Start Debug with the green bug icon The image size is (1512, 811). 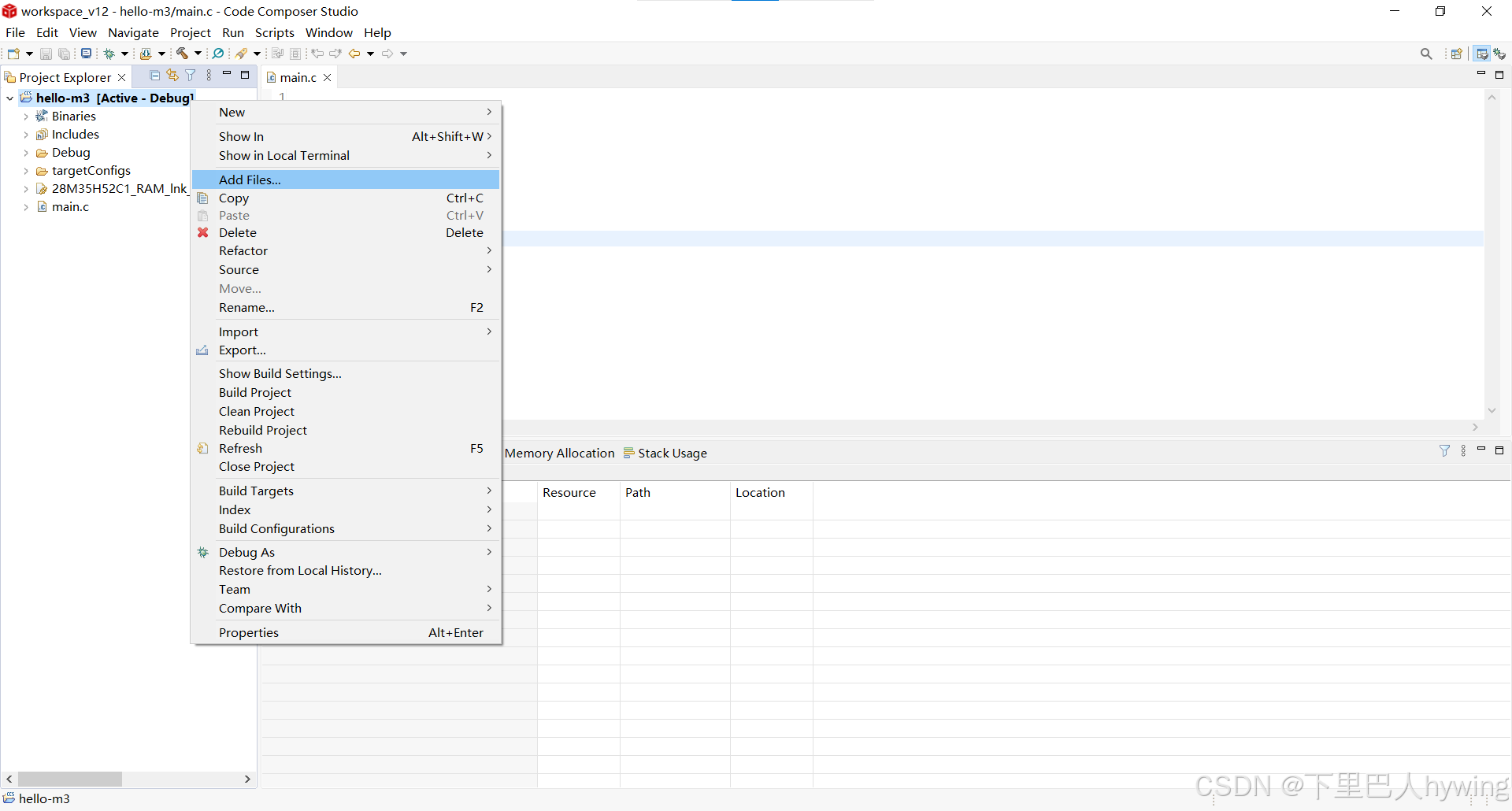coord(109,54)
